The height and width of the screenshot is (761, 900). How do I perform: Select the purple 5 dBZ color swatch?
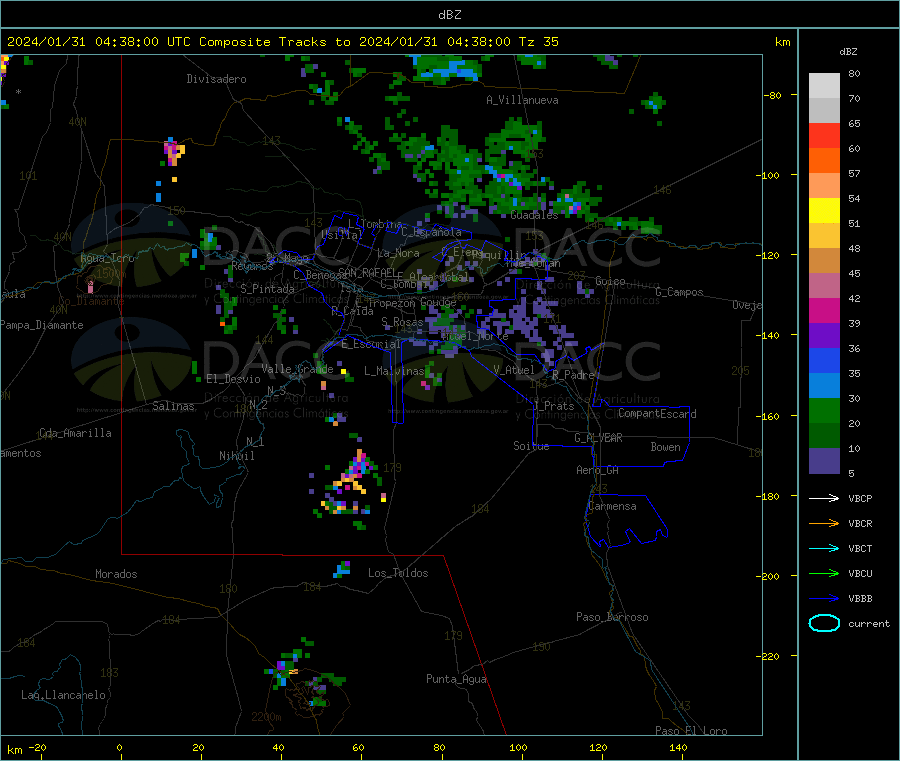[x=824, y=461]
